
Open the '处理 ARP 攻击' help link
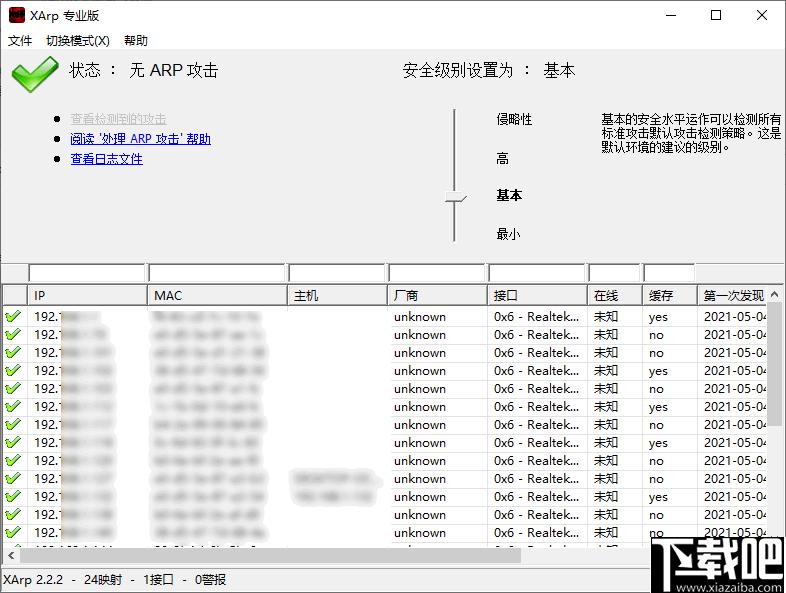pos(140,139)
